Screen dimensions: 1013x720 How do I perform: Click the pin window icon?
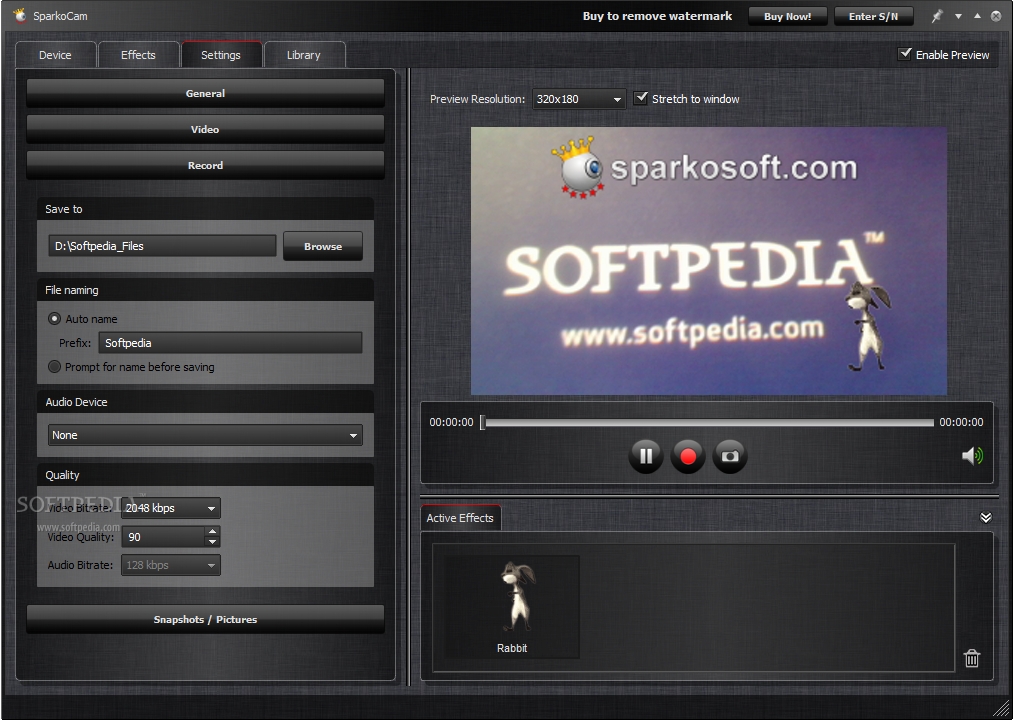tap(937, 16)
